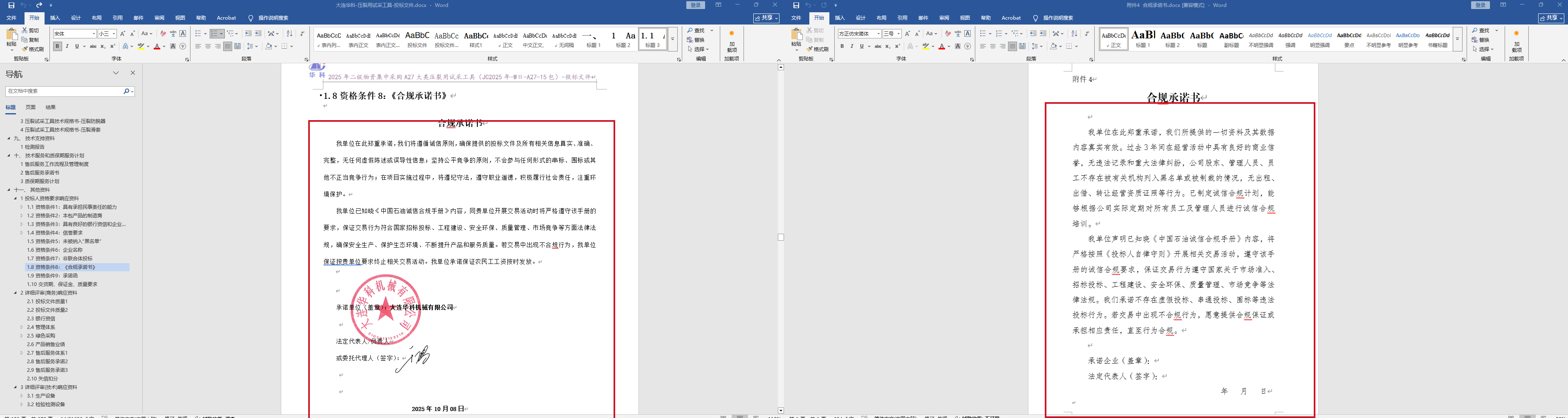Click Superscript icon in left Word window
This screenshot has height=418, width=1568.
tap(112, 46)
